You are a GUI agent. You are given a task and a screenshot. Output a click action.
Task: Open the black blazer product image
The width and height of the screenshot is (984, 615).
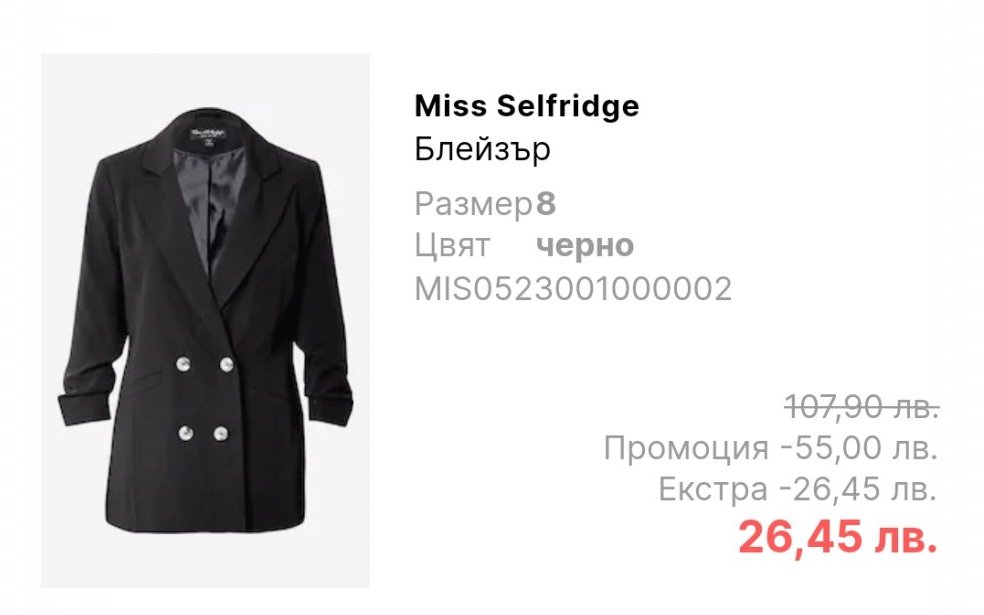click(205, 321)
